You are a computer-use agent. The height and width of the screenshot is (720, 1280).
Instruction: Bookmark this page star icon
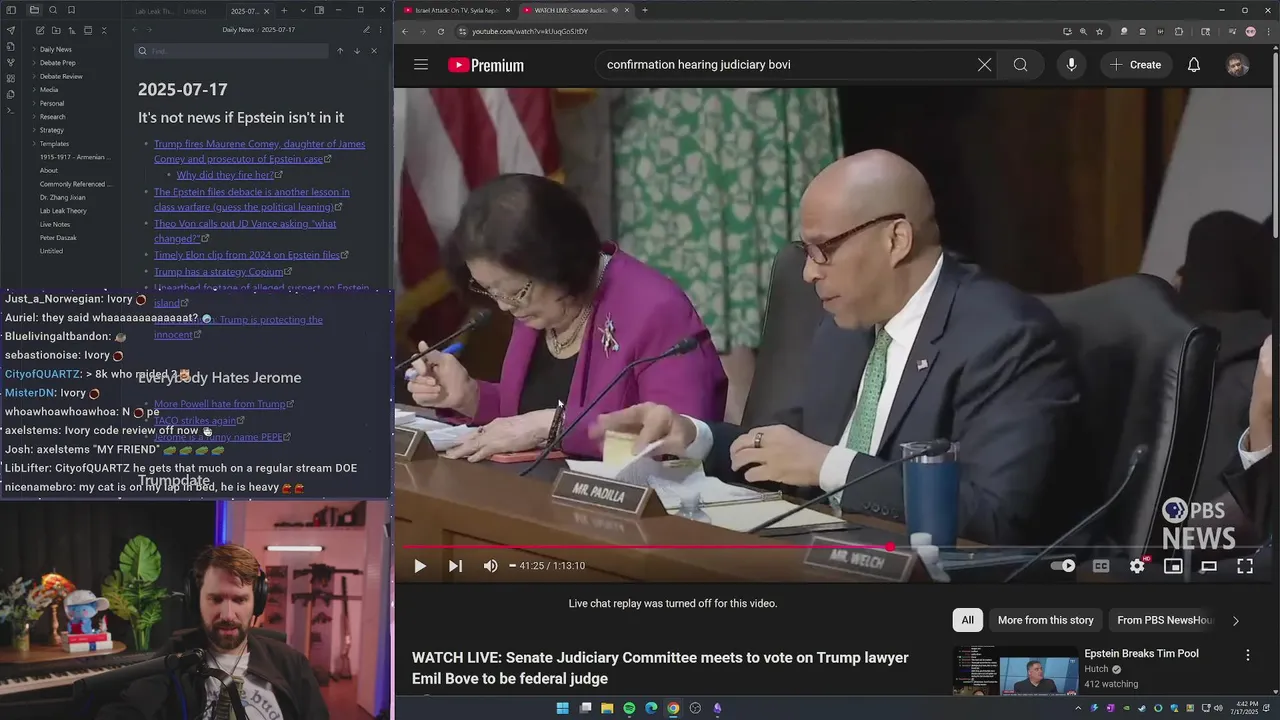click(1099, 31)
